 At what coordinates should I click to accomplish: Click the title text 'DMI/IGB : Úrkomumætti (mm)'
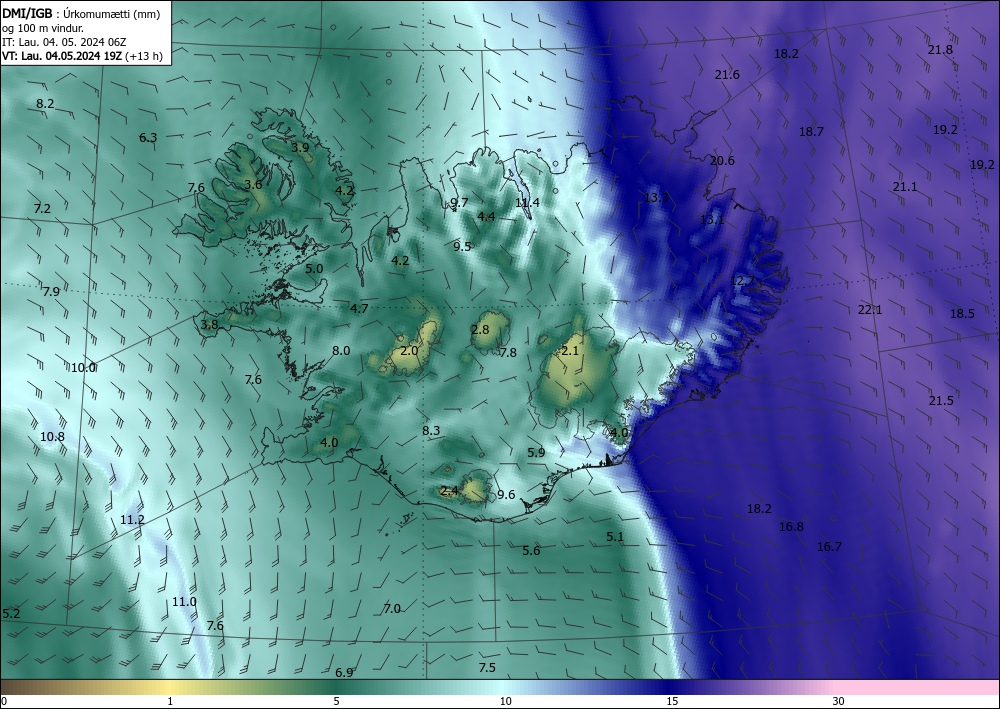[x=81, y=14]
